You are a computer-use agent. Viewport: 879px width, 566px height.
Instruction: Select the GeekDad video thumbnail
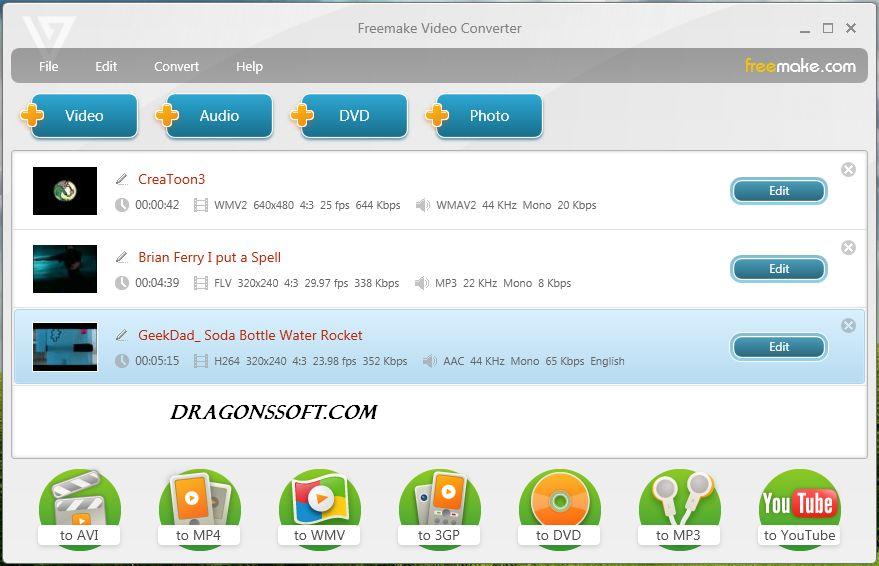(x=65, y=347)
